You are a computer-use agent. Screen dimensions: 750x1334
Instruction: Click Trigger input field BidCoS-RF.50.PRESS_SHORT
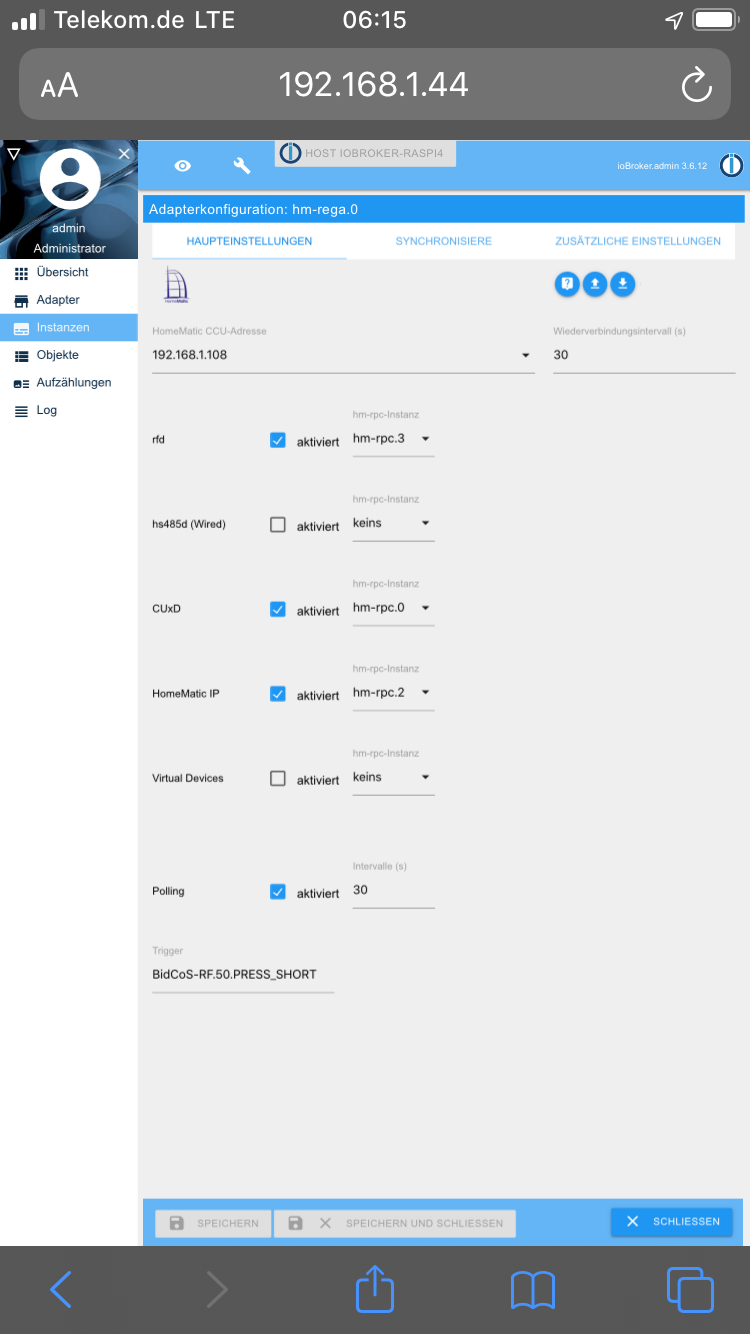243,974
